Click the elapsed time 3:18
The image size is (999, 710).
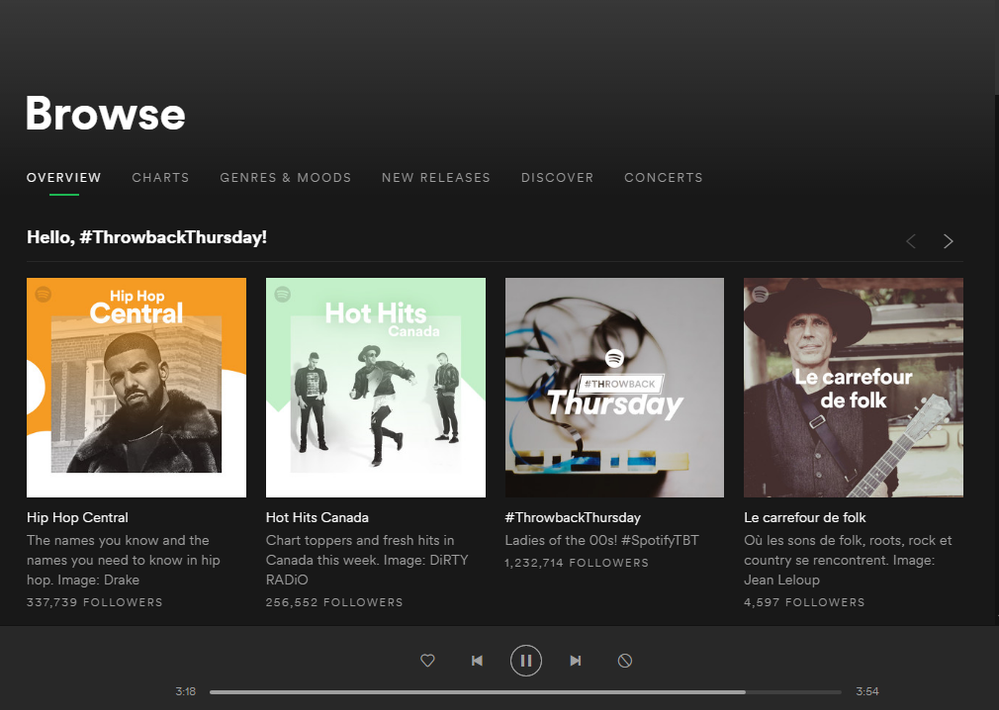click(x=185, y=692)
